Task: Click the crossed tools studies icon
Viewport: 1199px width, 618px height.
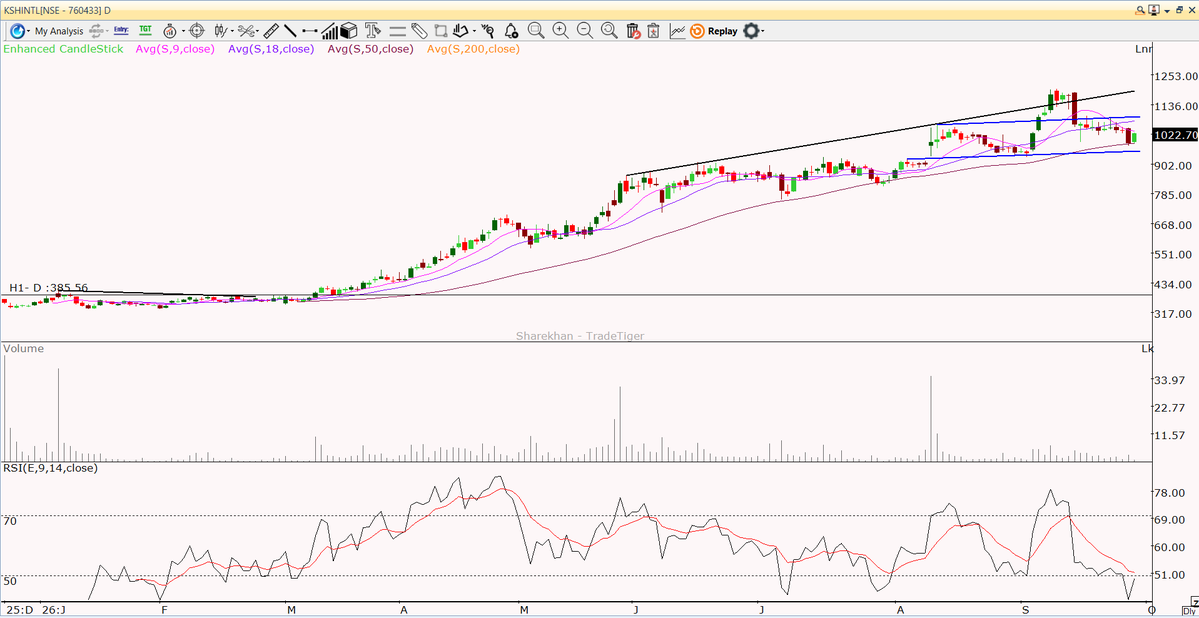Action: (246, 31)
